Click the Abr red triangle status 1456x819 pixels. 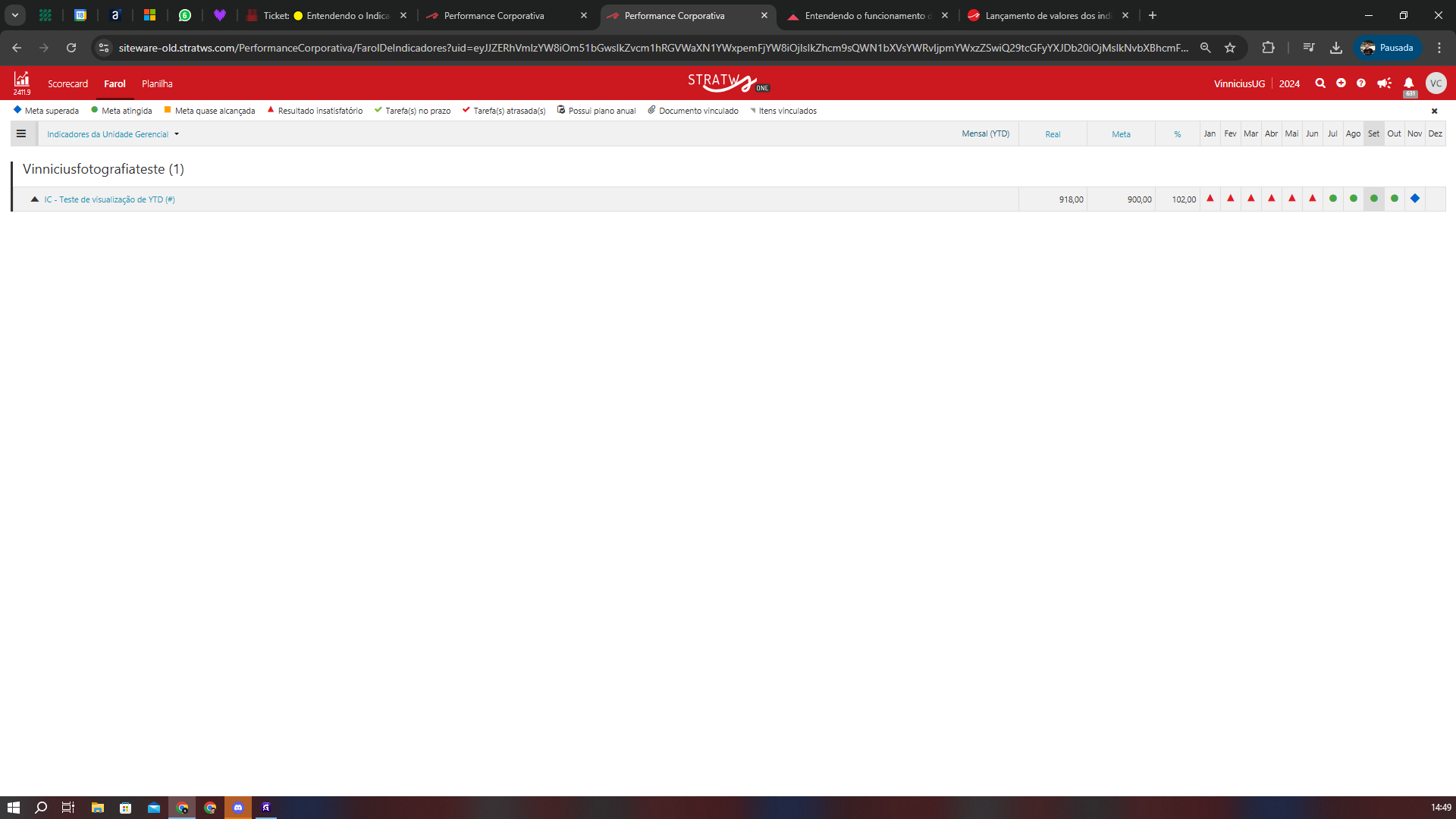(x=1272, y=198)
